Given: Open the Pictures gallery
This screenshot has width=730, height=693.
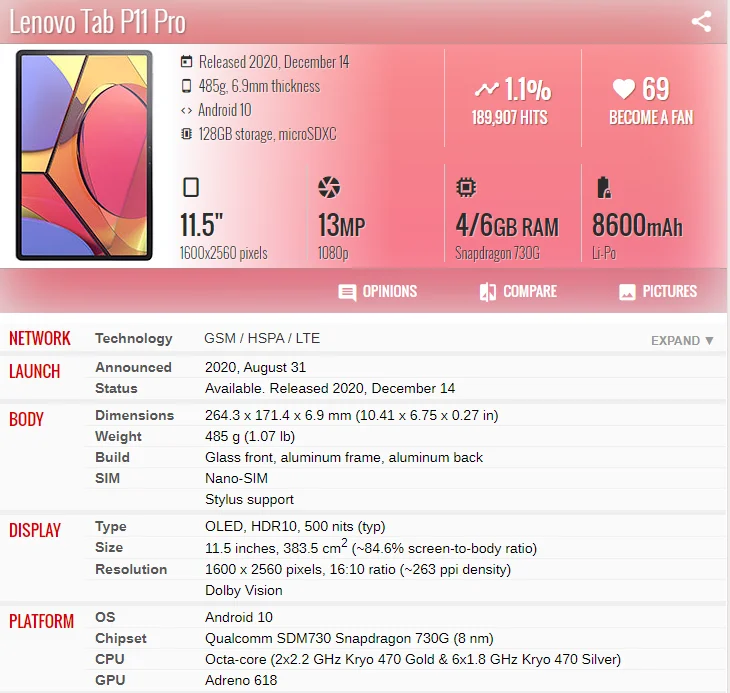Looking at the screenshot, I should (x=658, y=292).
